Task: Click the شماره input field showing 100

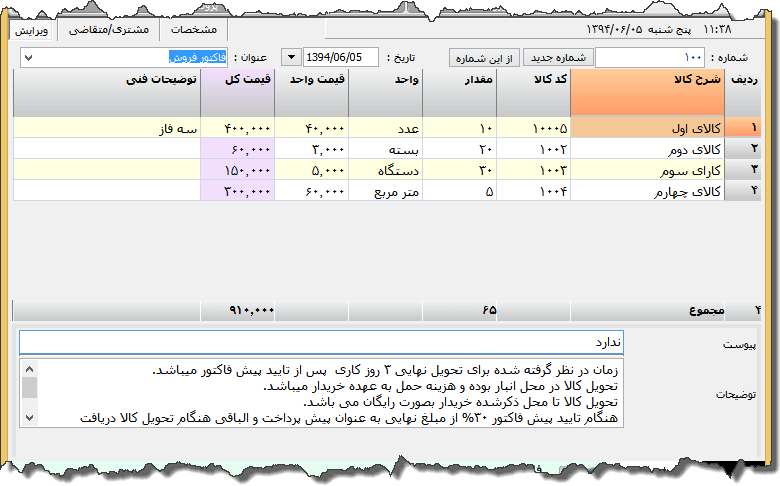Action: point(650,58)
